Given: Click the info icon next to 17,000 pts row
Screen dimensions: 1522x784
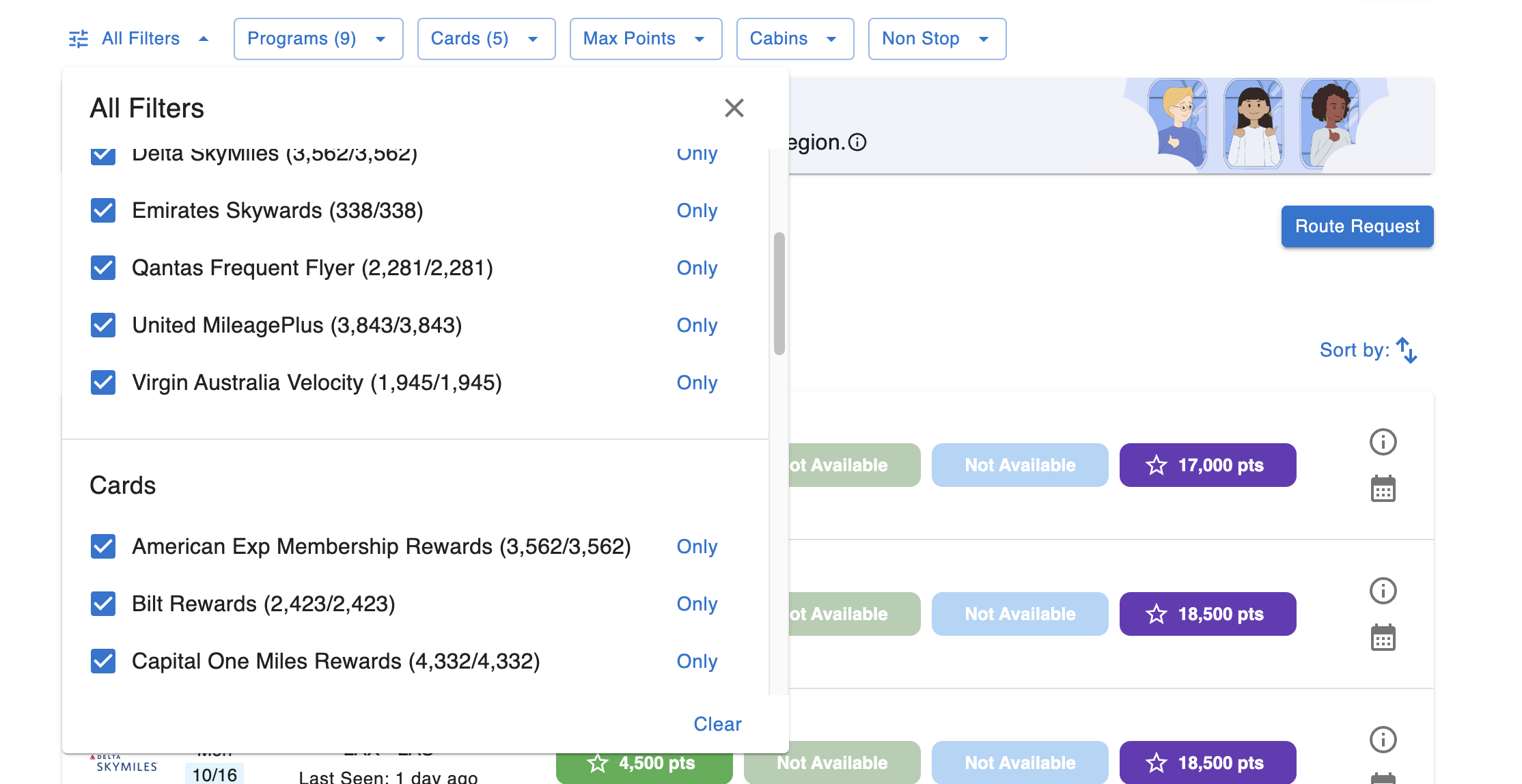Looking at the screenshot, I should [x=1383, y=442].
